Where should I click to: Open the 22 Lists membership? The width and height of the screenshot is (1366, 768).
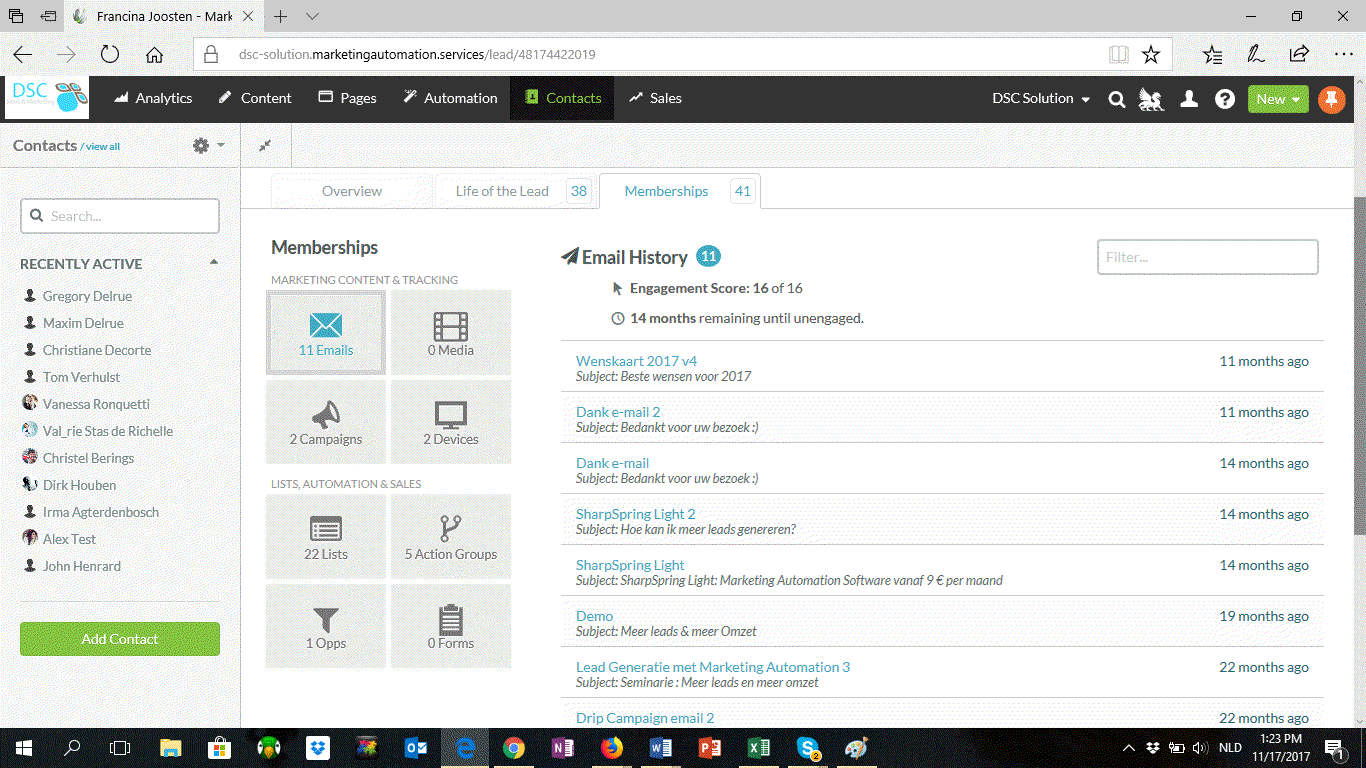325,536
